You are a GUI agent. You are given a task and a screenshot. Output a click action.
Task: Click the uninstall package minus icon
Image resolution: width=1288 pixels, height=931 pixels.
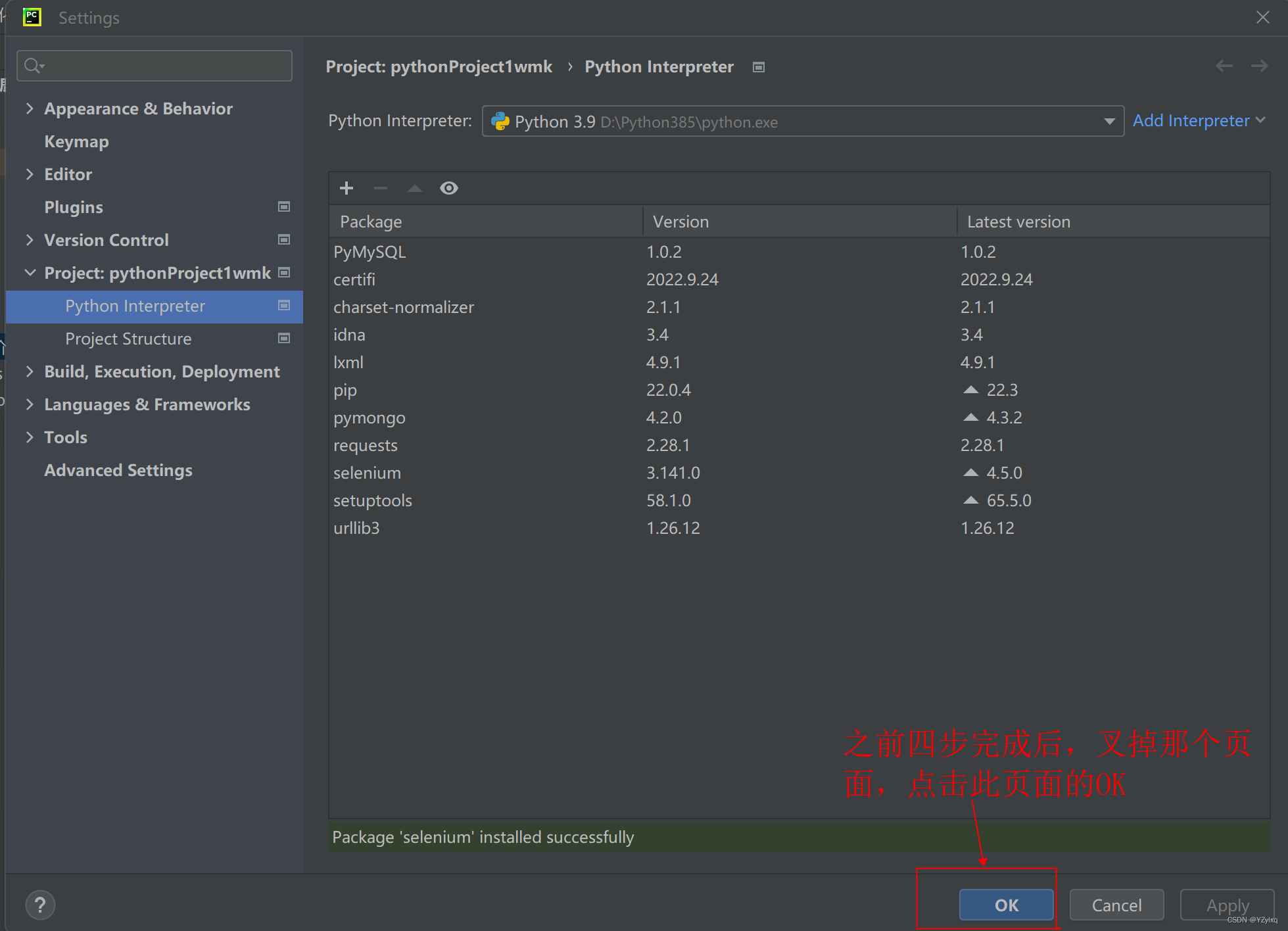point(380,188)
